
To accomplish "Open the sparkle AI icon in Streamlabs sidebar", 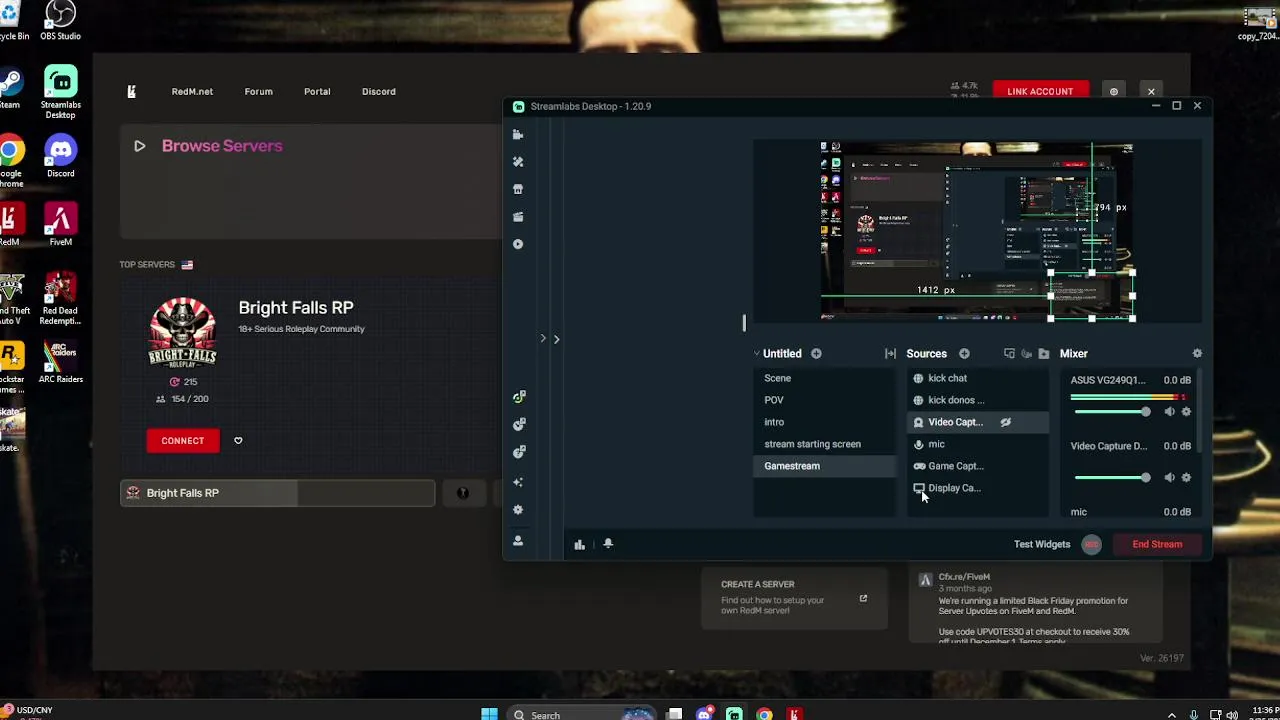I will point(518,482).
